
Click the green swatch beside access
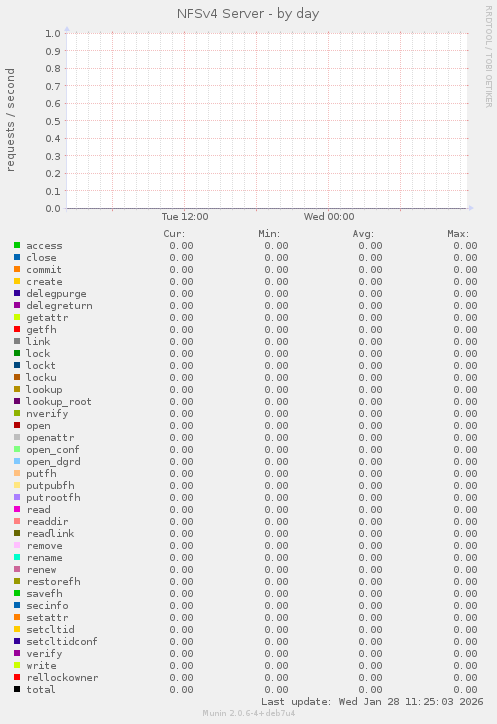(17, 245)
